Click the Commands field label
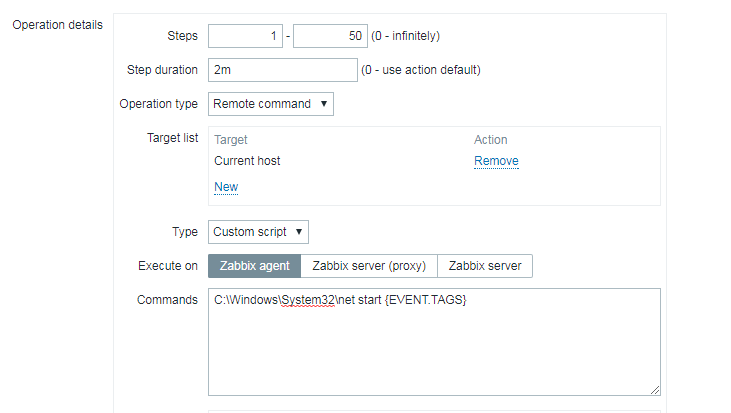The image size is (731, 413). [167, 300]
